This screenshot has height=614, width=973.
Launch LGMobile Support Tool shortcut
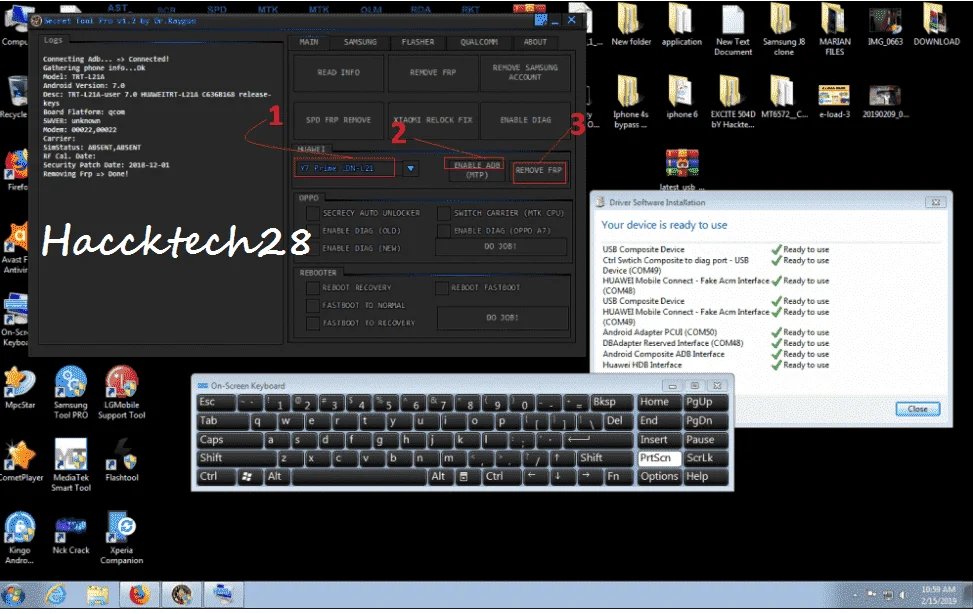[122, 392]
